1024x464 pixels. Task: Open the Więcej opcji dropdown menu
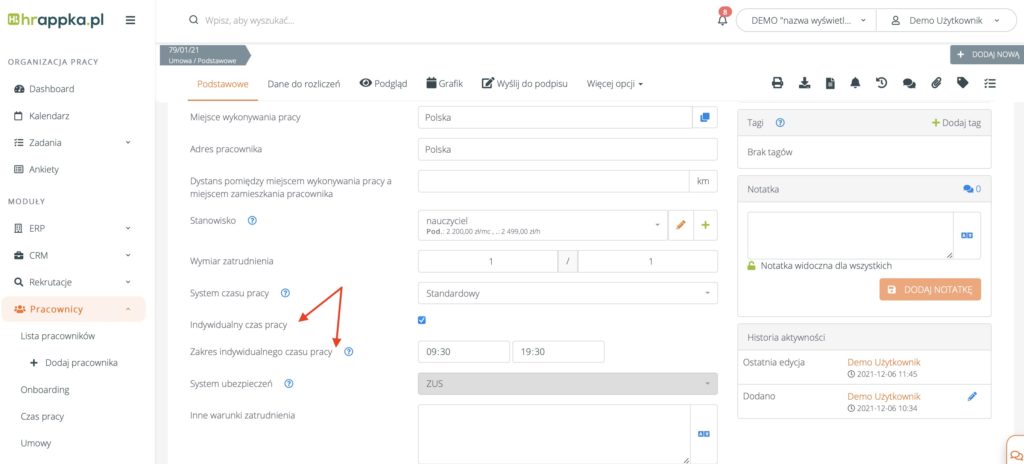click(x=614, y=84)
